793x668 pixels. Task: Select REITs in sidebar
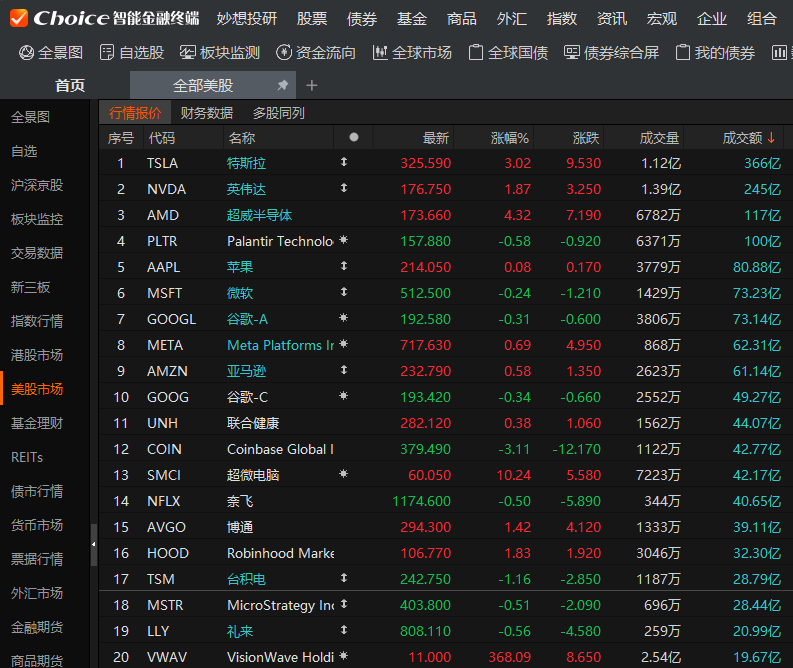(x=27, y=457)
